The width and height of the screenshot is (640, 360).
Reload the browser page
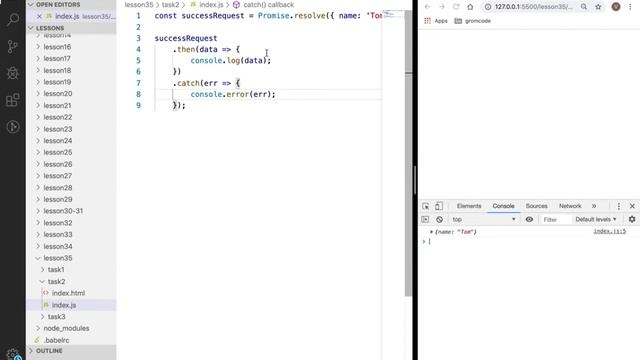pyautogui.click(x=456, y=7)
